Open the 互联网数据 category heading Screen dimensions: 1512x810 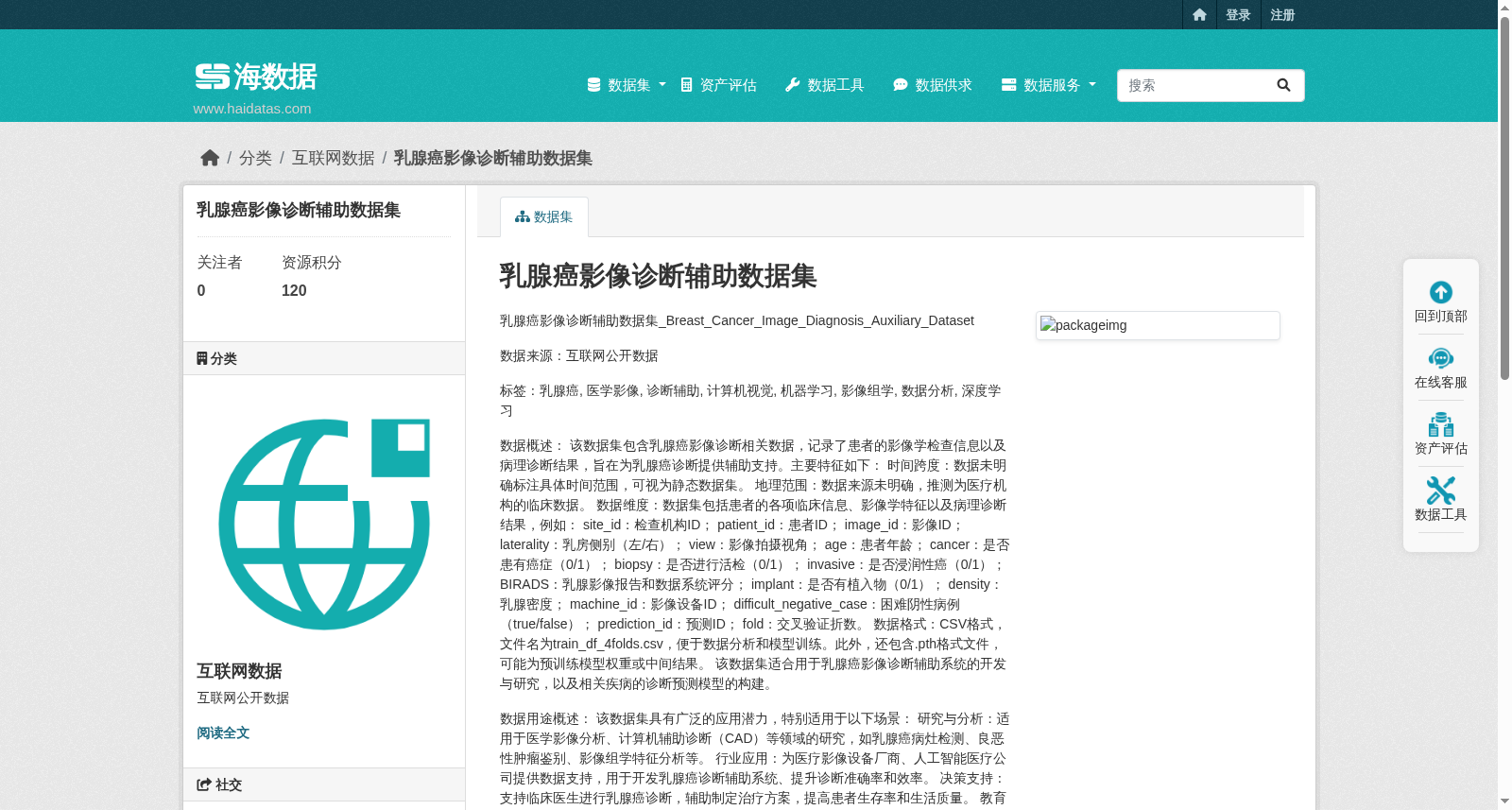239,671
